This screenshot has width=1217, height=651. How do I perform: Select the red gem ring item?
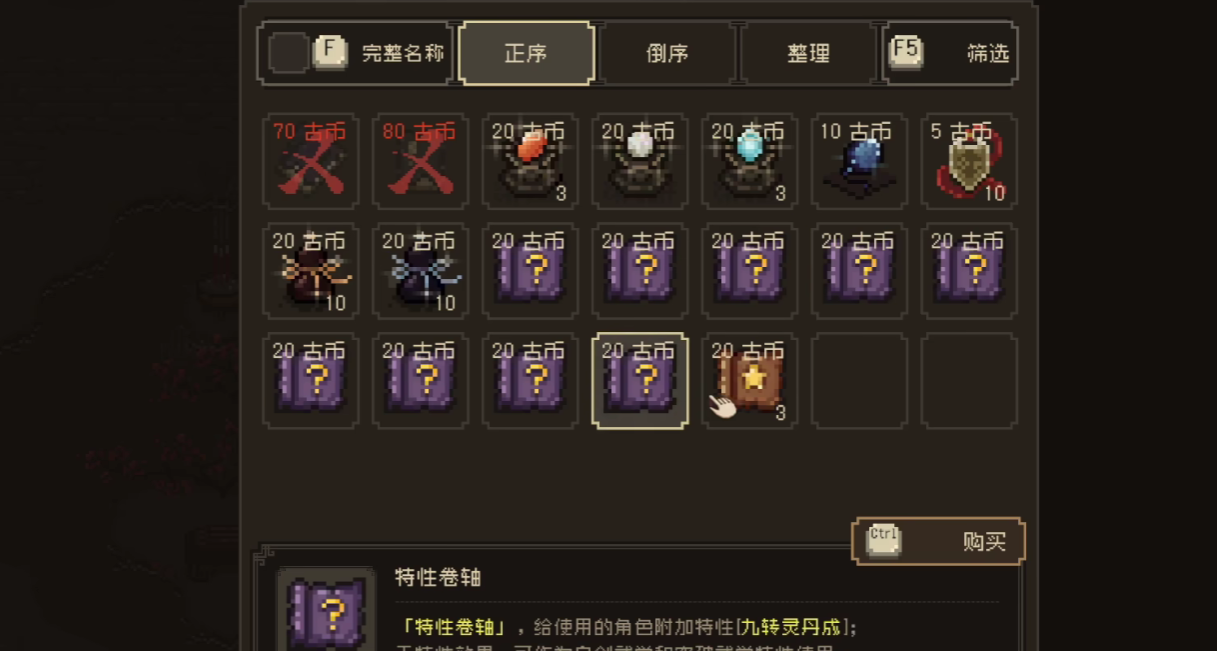[530, 161]
